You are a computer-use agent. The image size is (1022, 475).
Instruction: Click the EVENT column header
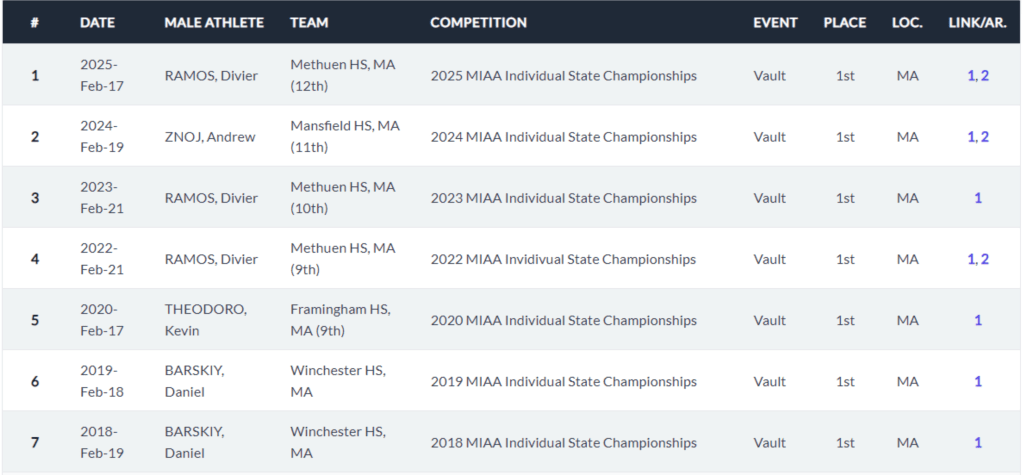[x=775, y=22]
